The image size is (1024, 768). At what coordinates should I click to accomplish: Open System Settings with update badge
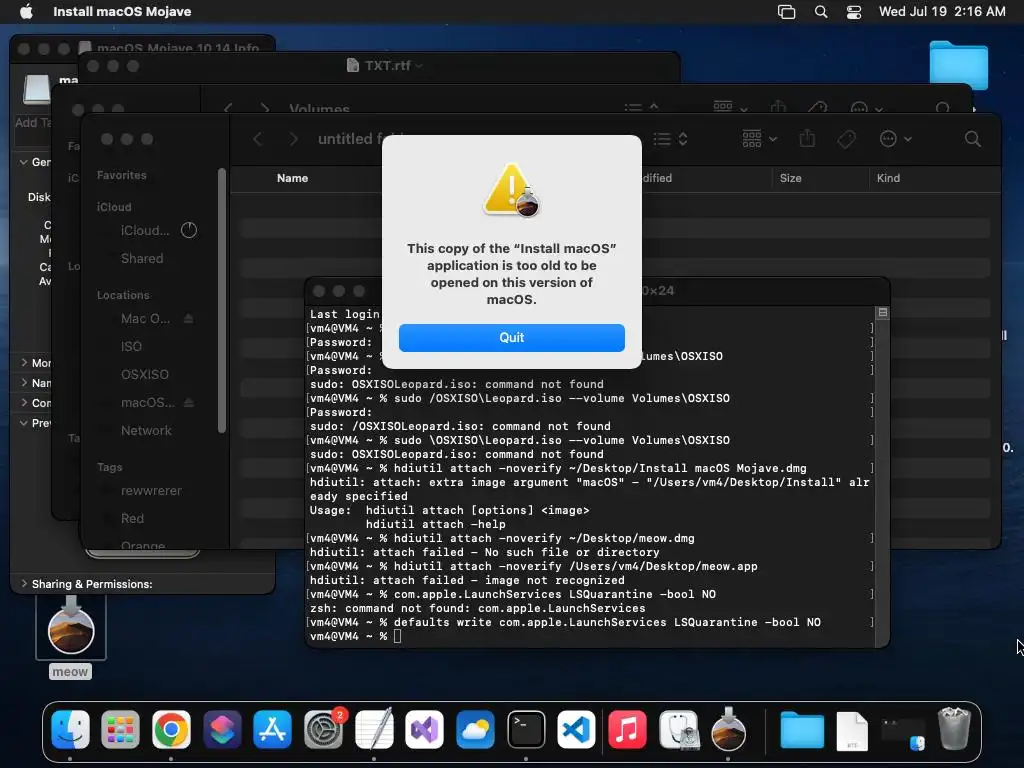click(x=323, y=729)
